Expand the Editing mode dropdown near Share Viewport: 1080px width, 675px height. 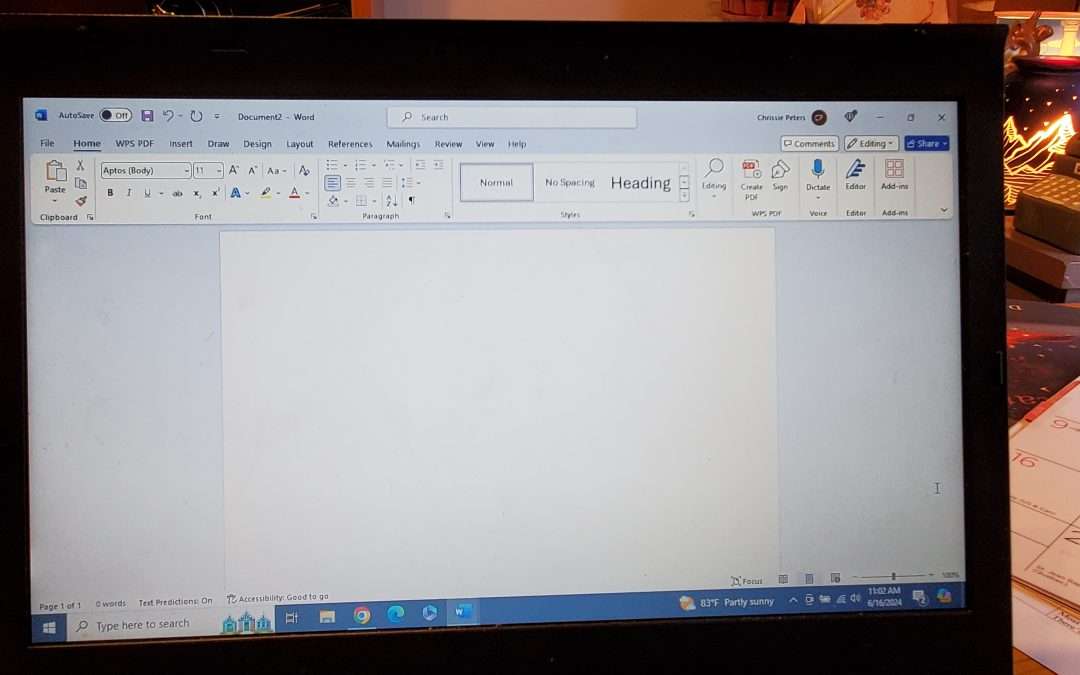[871, 144]
